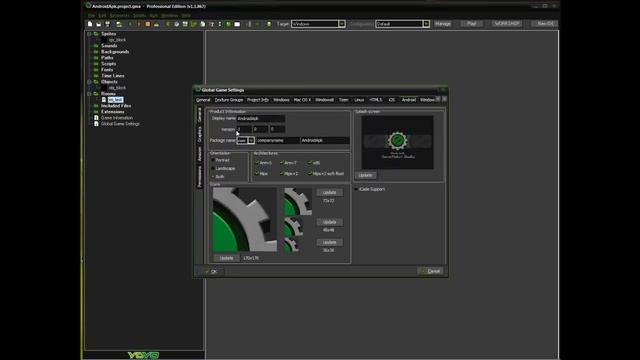Select the Portrait orientation radio button
Image resolution: width=640 pixels, height=360 pixels.
(x=213, y=160)
